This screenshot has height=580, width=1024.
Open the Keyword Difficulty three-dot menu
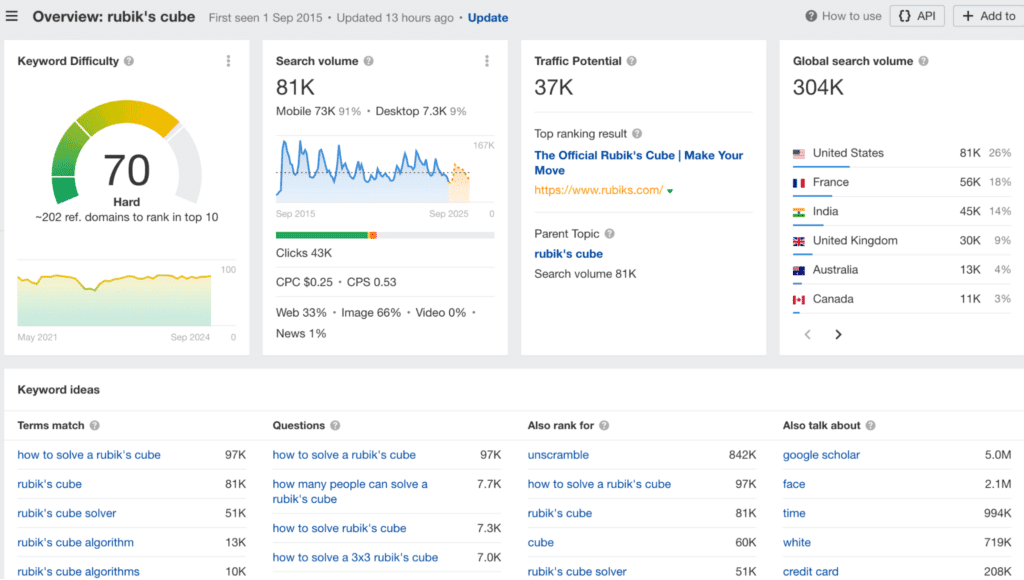[x=228, y=61]
